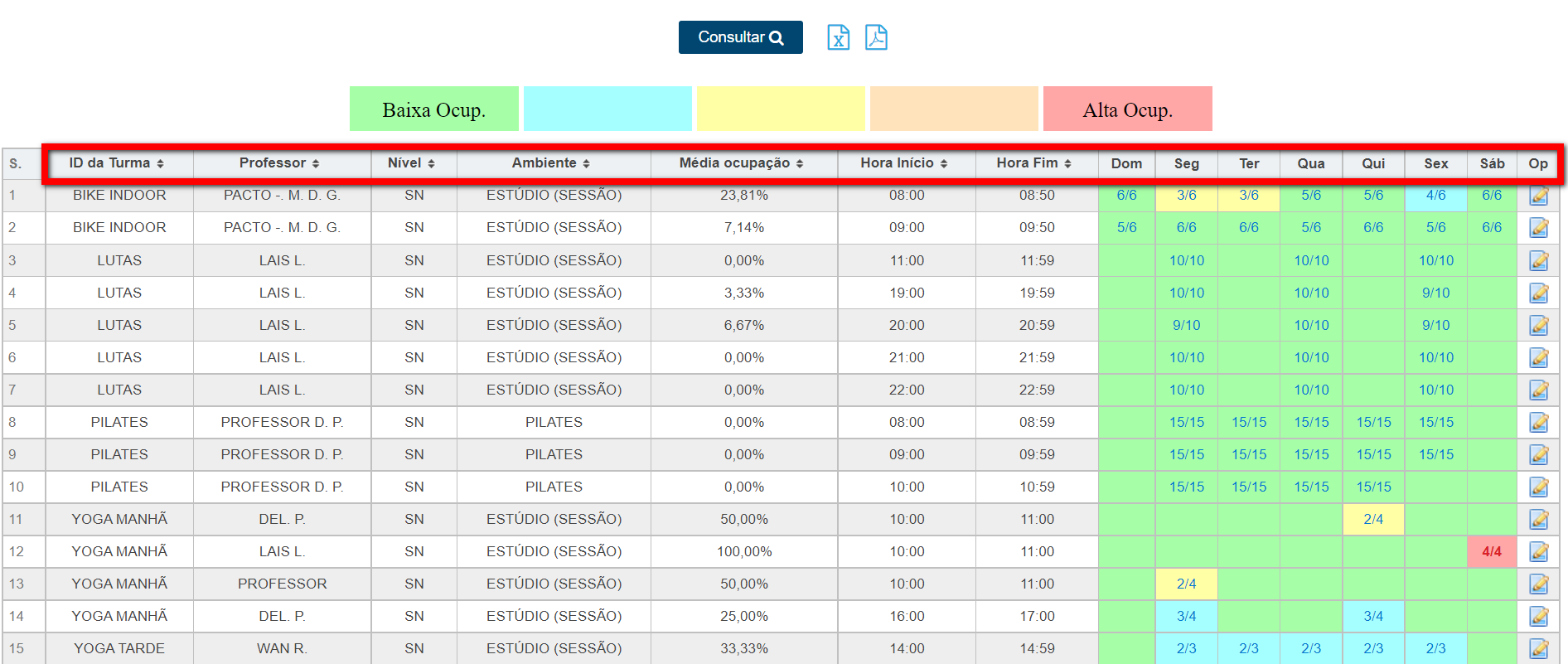Image resolution: width=1568 pixels, height=664 pixels.
Task: Click the Consultar search button
Action: coord(740,37)
